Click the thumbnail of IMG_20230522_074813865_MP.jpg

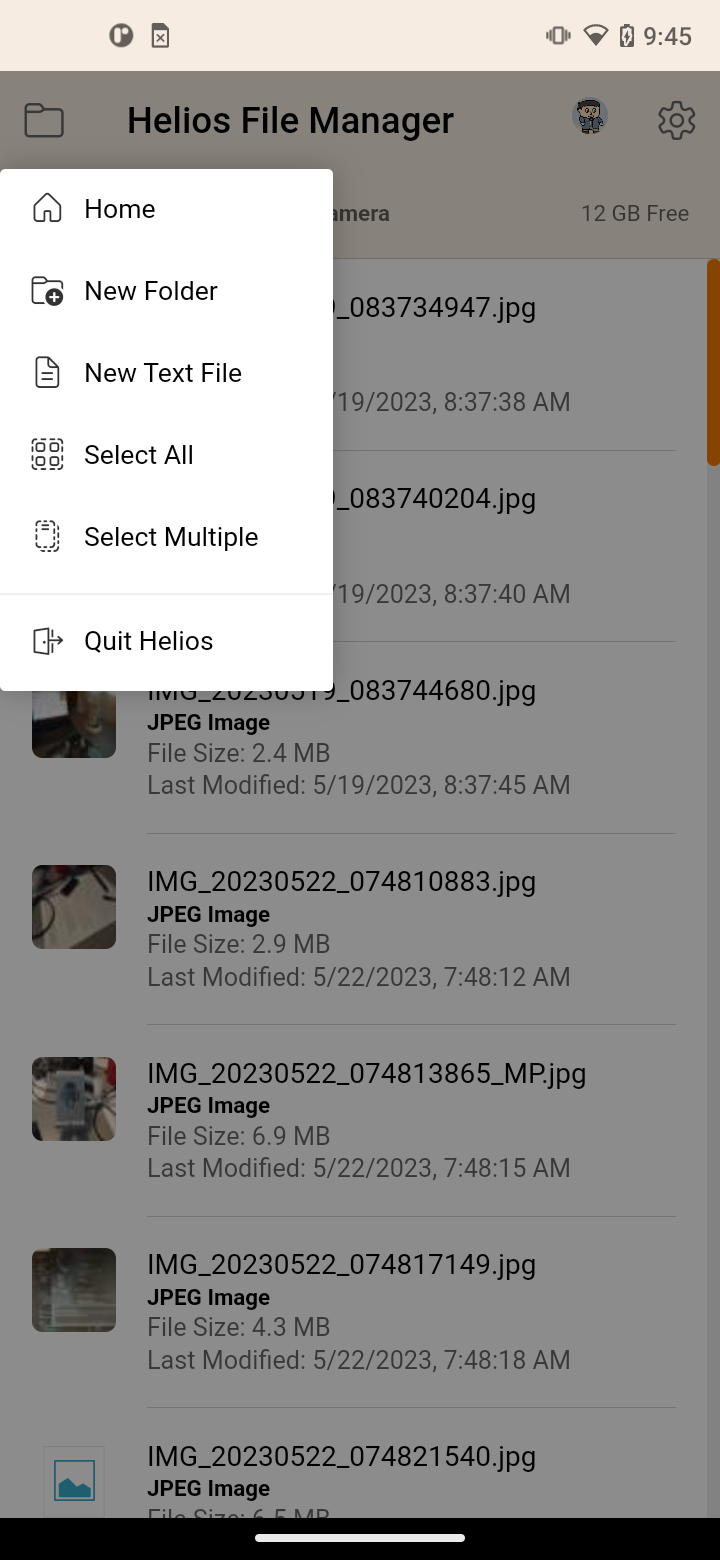tap(73, 1098)
